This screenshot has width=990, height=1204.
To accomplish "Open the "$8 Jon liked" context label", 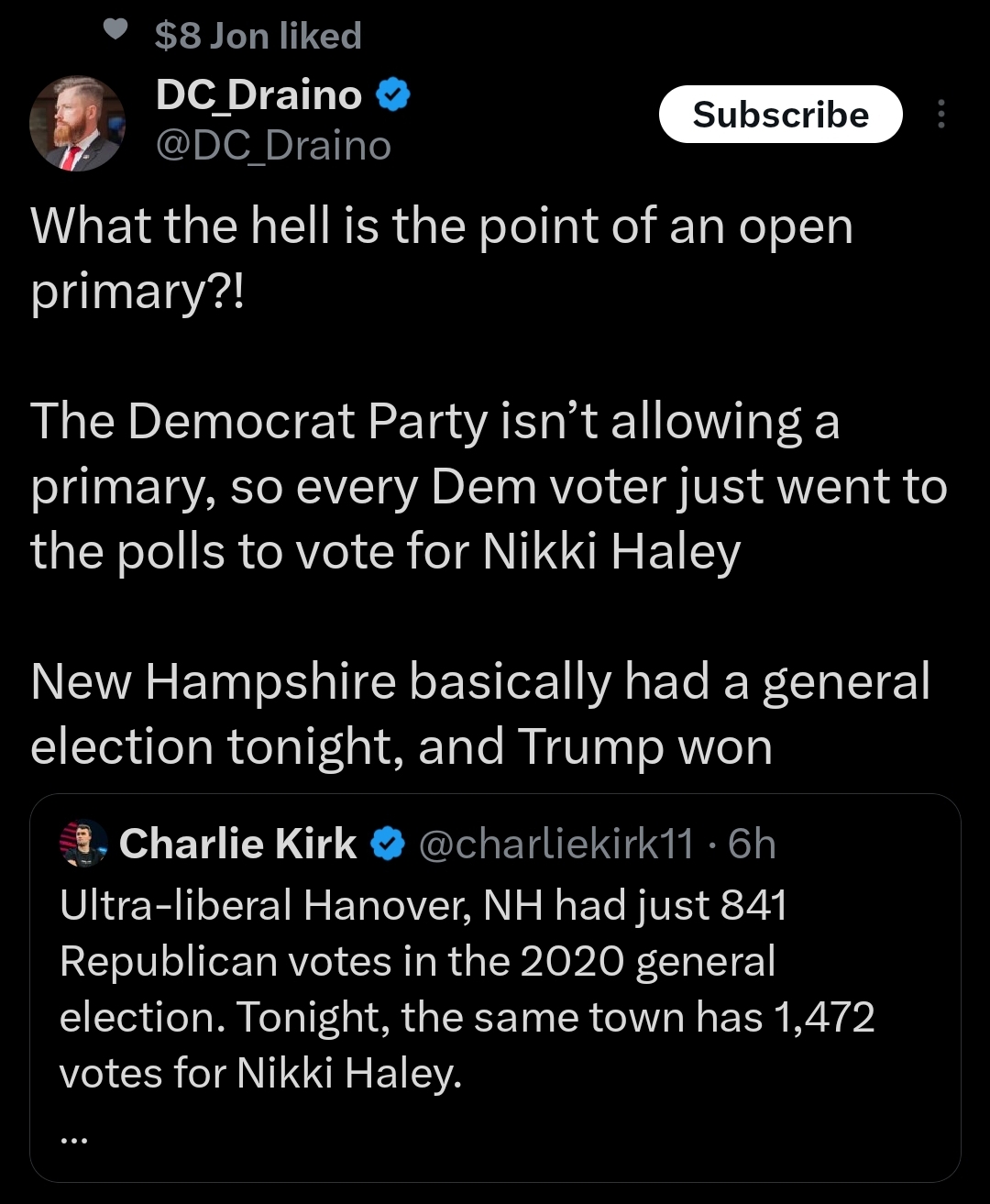I will click(258, 36).
